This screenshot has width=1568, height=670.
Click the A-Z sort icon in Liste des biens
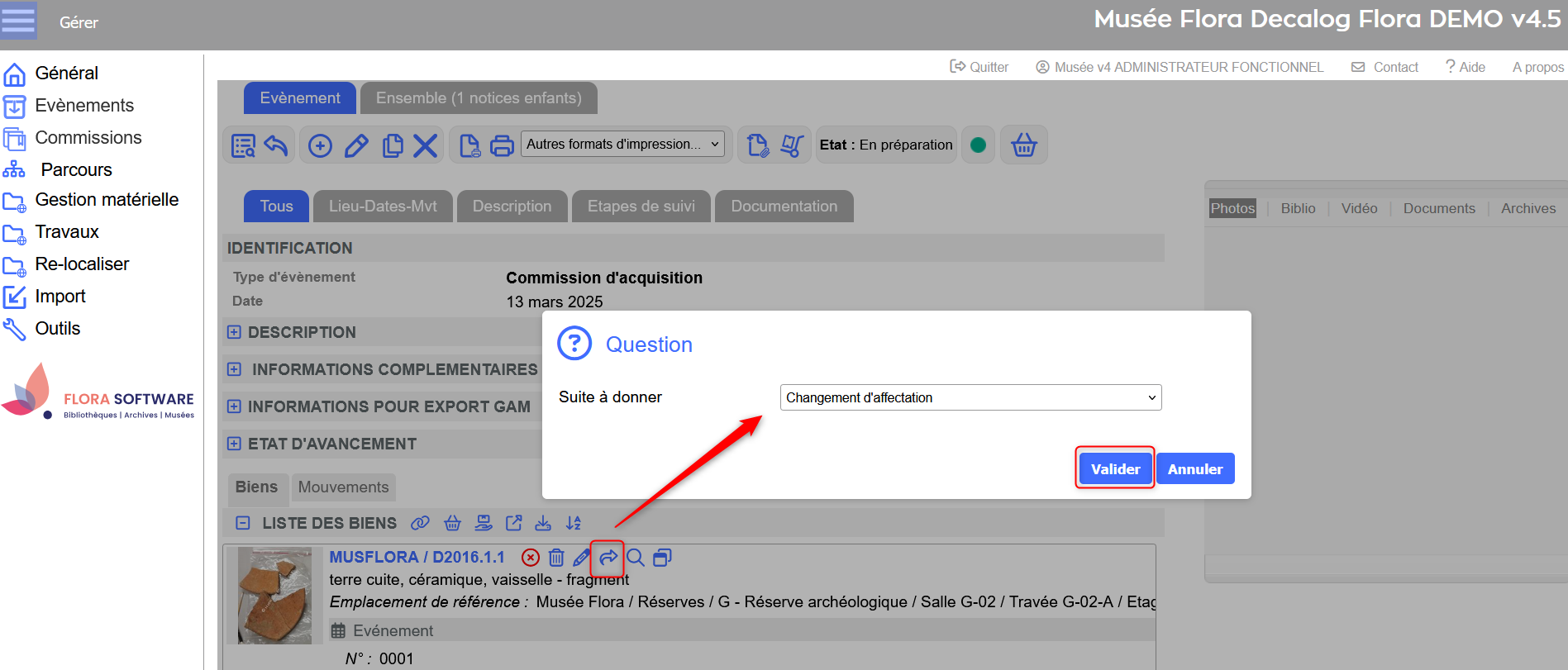tap(573, 523)
